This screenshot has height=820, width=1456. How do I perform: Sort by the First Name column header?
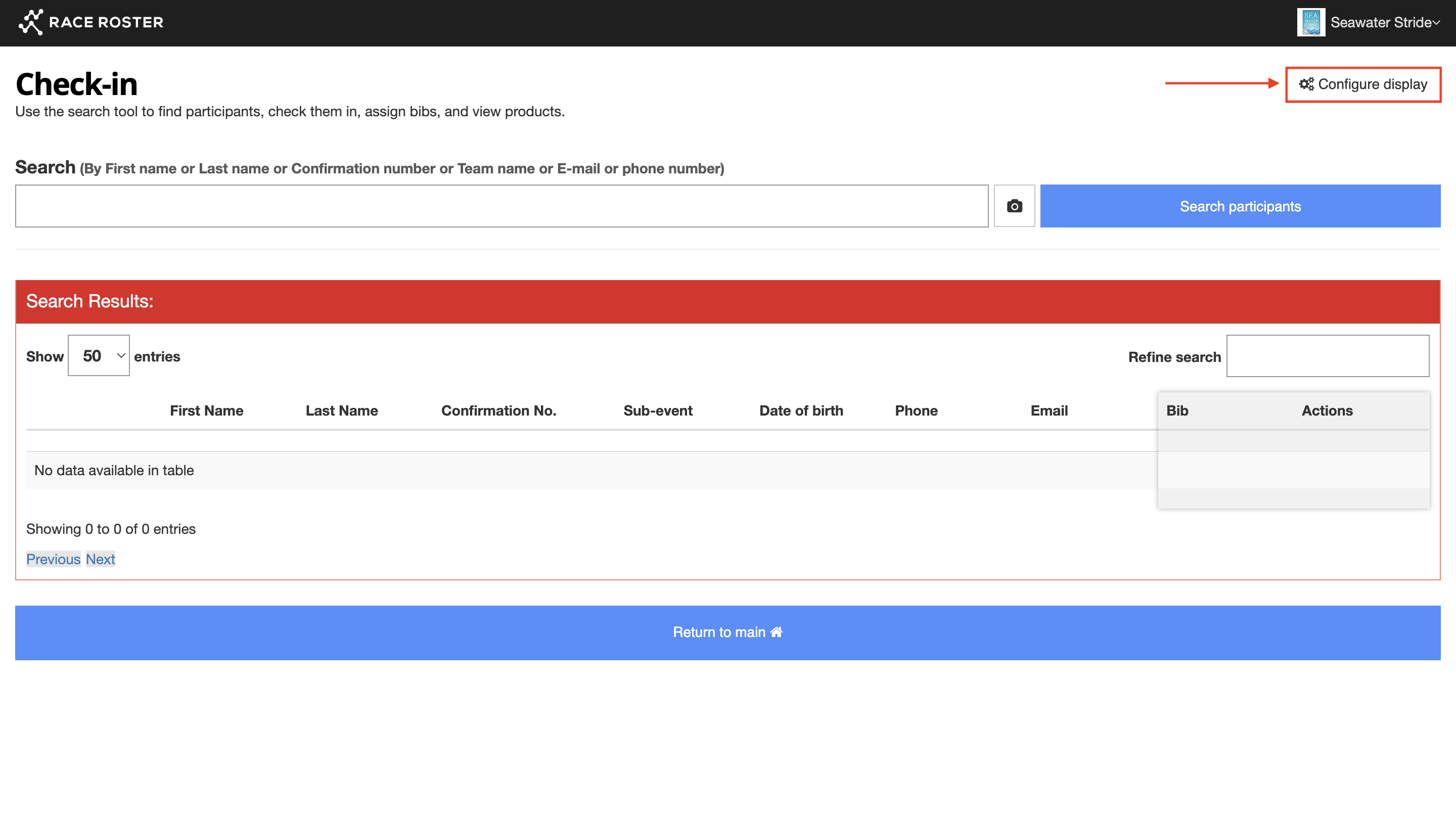pos(206,411)
